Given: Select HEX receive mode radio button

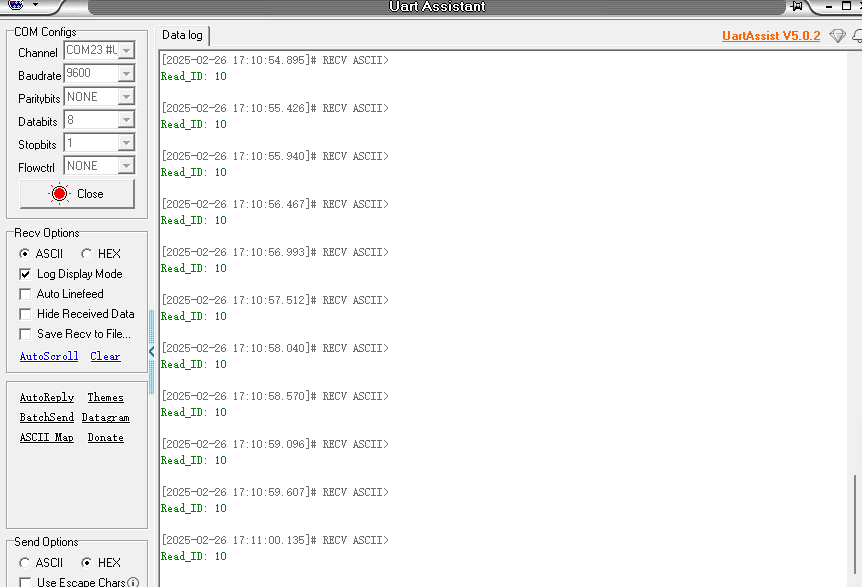Looking at the screenshot, I should tap(86, 253).
